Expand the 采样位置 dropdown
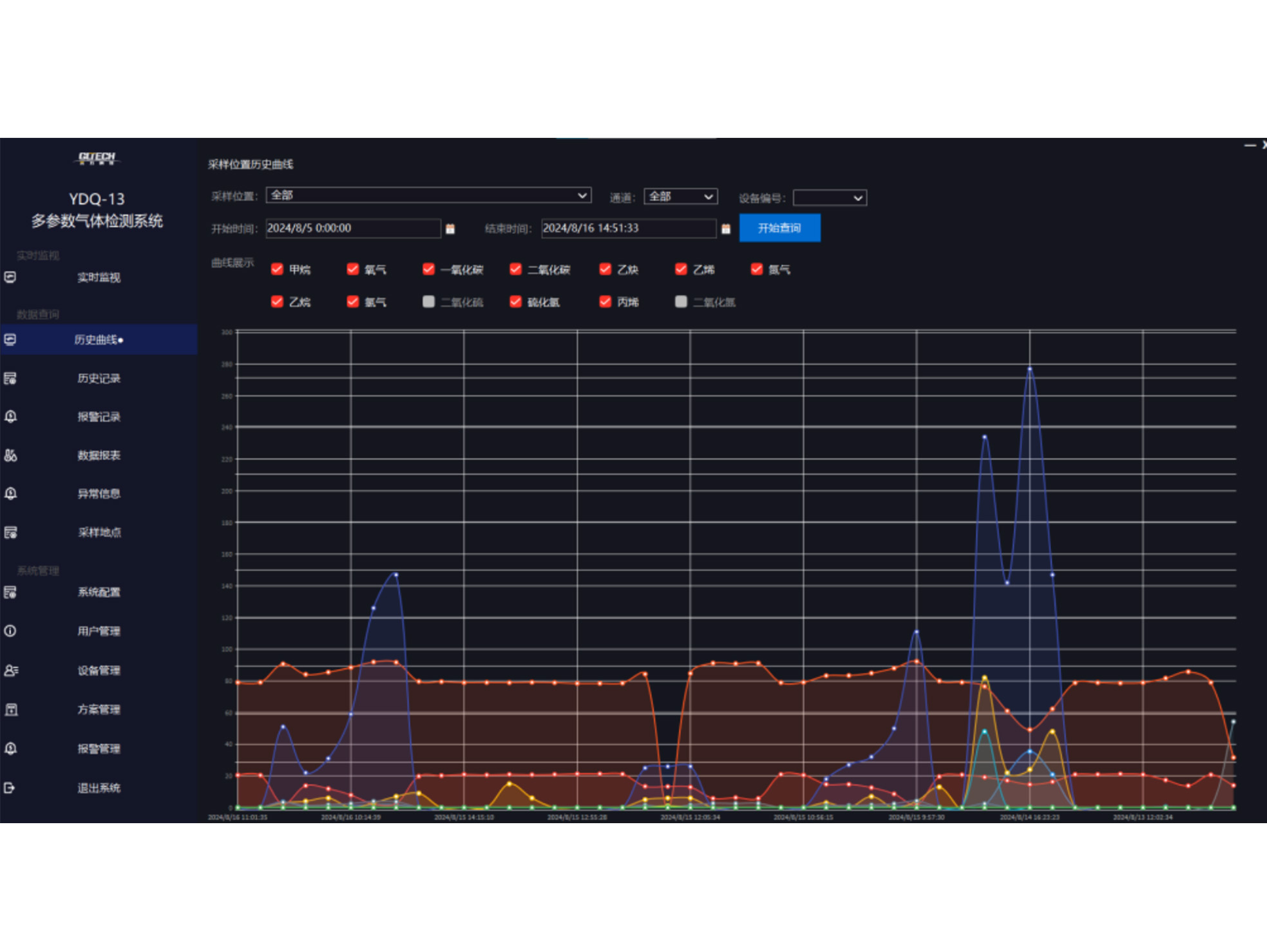Image resolution: width=1267 pixels, height=952 pixels. tap(582, 195)
